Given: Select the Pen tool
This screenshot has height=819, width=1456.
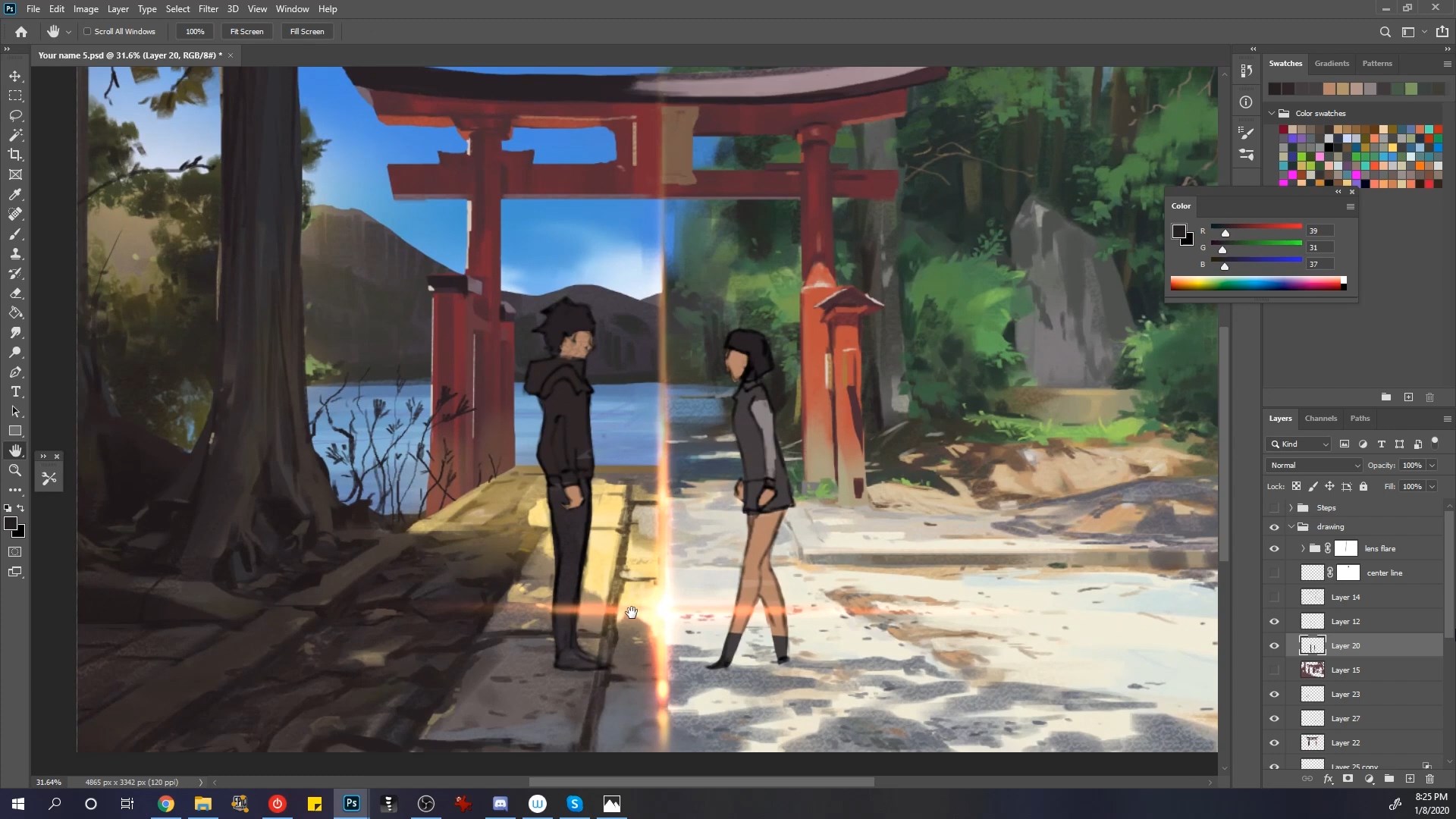Looking at the screenshot, I should point(15,372).
